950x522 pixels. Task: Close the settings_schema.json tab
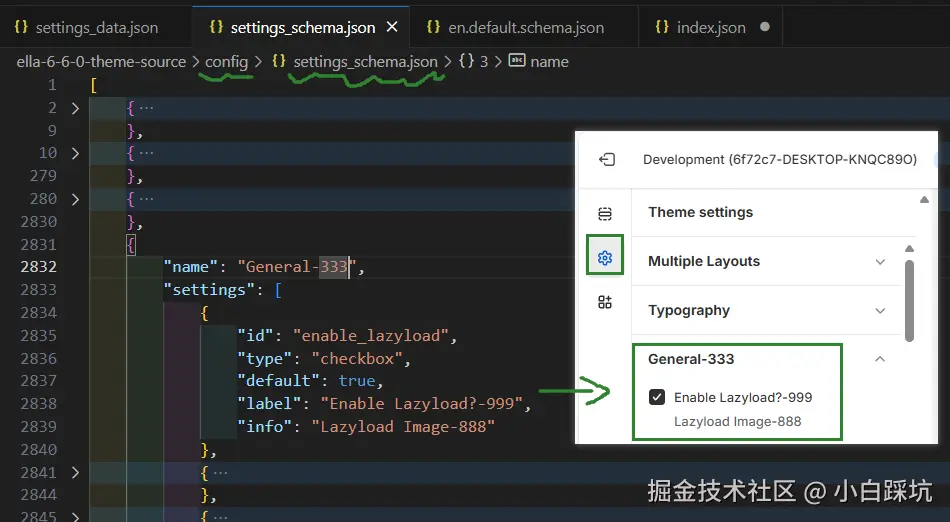point(393,27)
